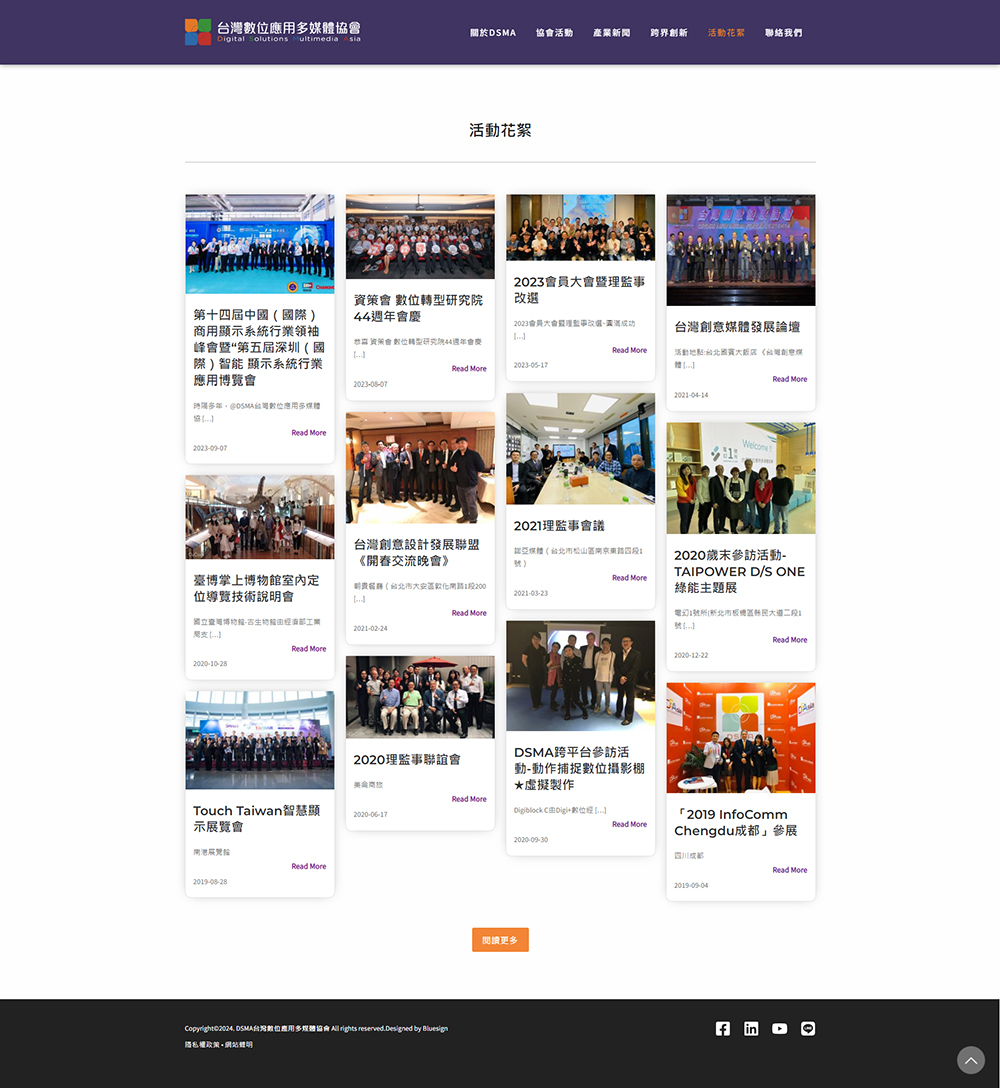Screen dimensions: 1000x1088
Task: Open the LinkedIn icon in the footer
Action: (x=751, y=1029)
